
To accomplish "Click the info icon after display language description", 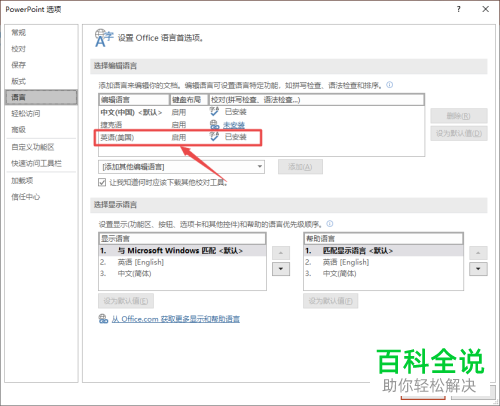I will coord(330,224).
